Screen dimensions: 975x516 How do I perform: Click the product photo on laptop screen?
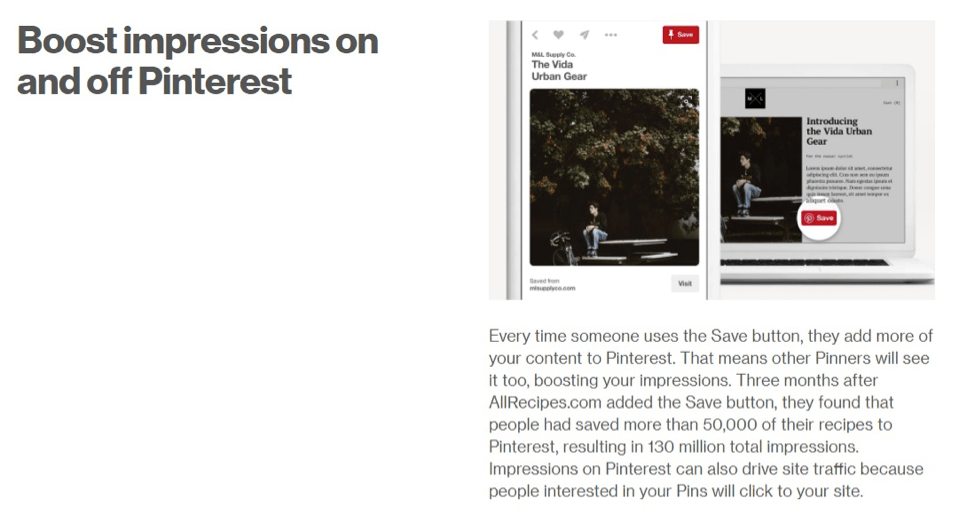(761, 179)
